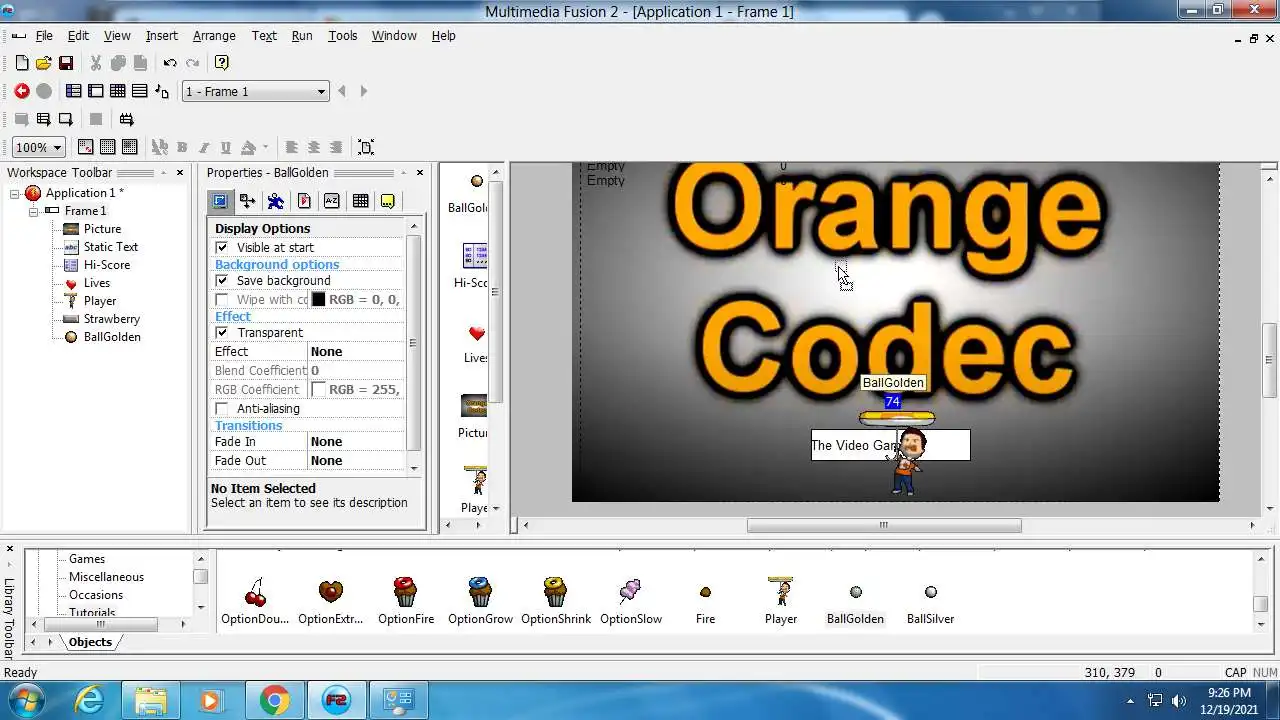This screenshot has width=1280, height=720.
Task: Open the Data Elements note icon
Action: 162,91
